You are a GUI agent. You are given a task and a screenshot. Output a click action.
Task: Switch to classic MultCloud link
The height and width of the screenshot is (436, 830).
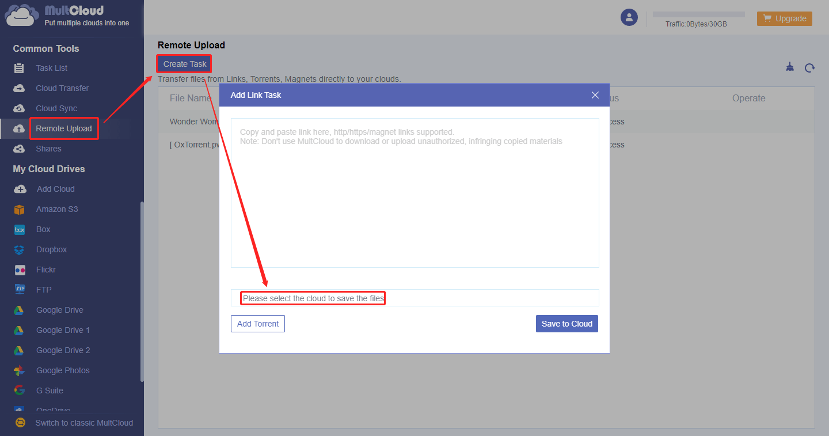(84, 423)
